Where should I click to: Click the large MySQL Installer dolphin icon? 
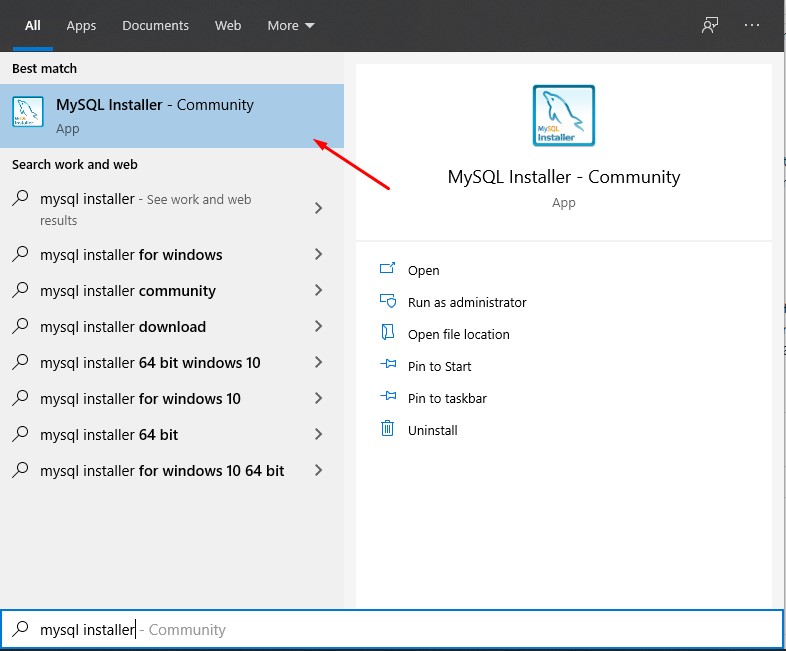tap(563, 116)
